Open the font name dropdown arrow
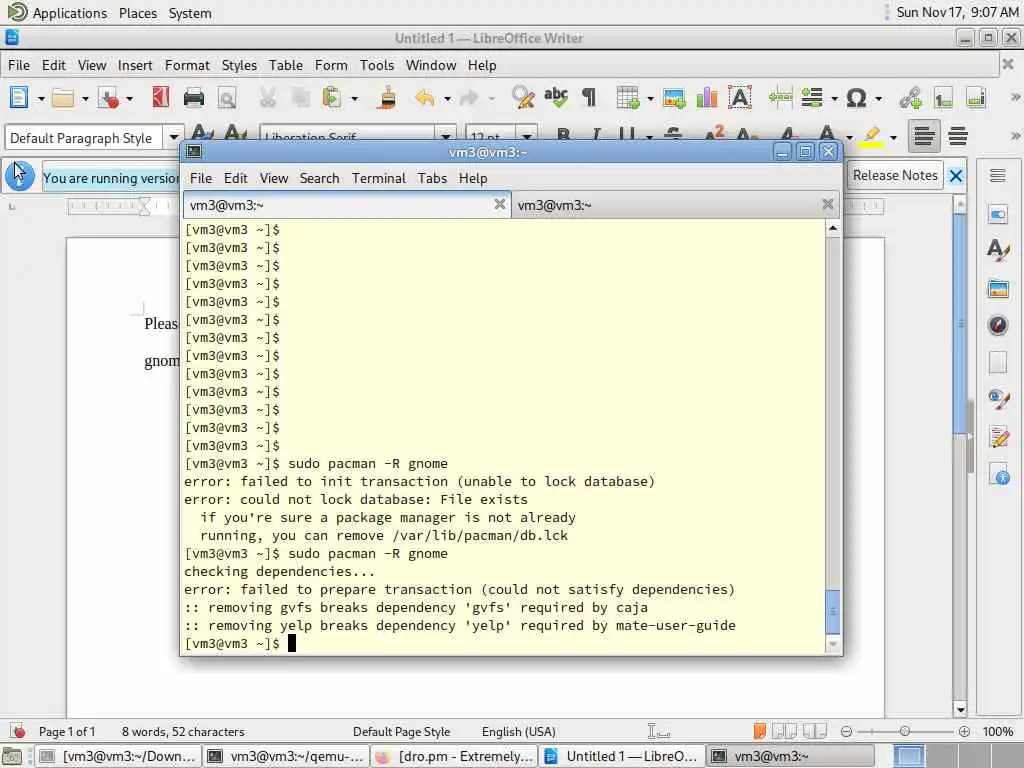Viewport: 1024px width, 768px height. 446,135
